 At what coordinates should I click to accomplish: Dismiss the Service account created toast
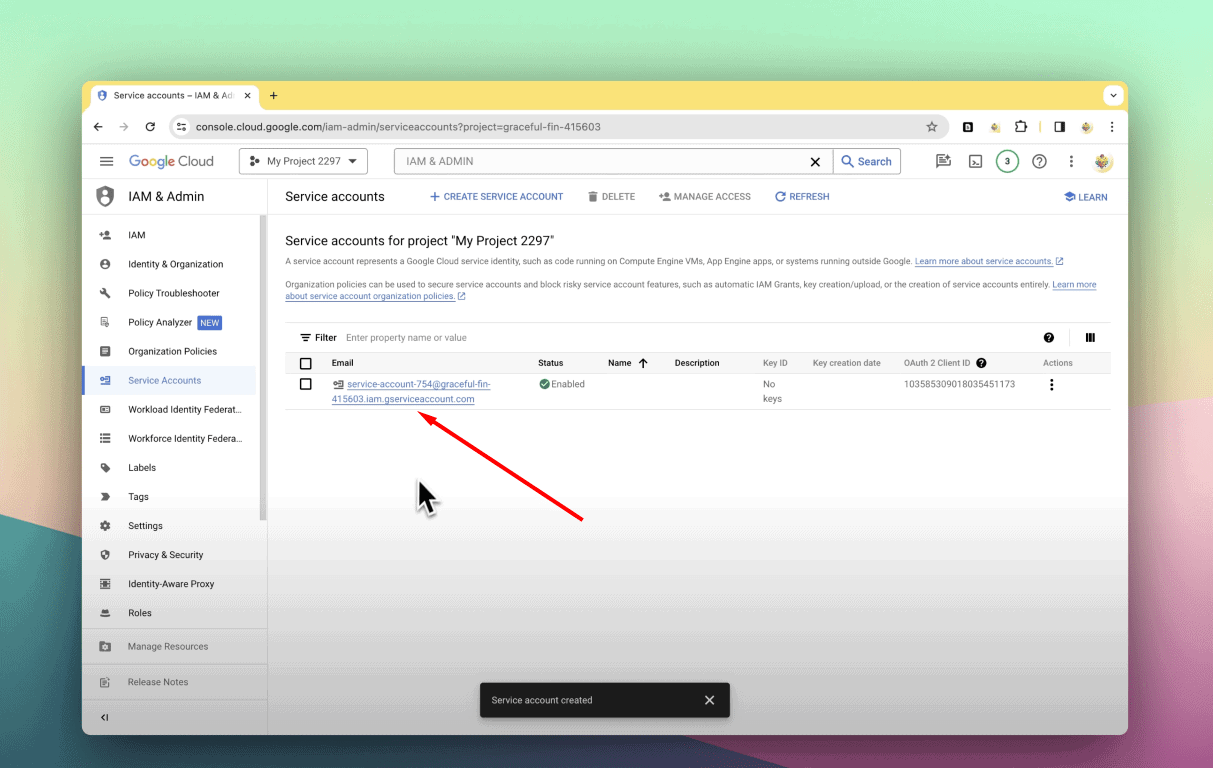[x=709, y=700]
